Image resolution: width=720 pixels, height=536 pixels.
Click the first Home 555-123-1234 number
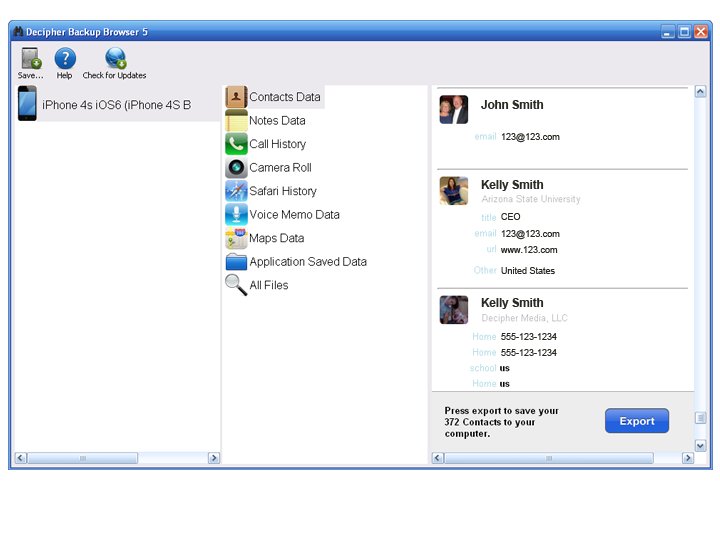tap(529, 337)
